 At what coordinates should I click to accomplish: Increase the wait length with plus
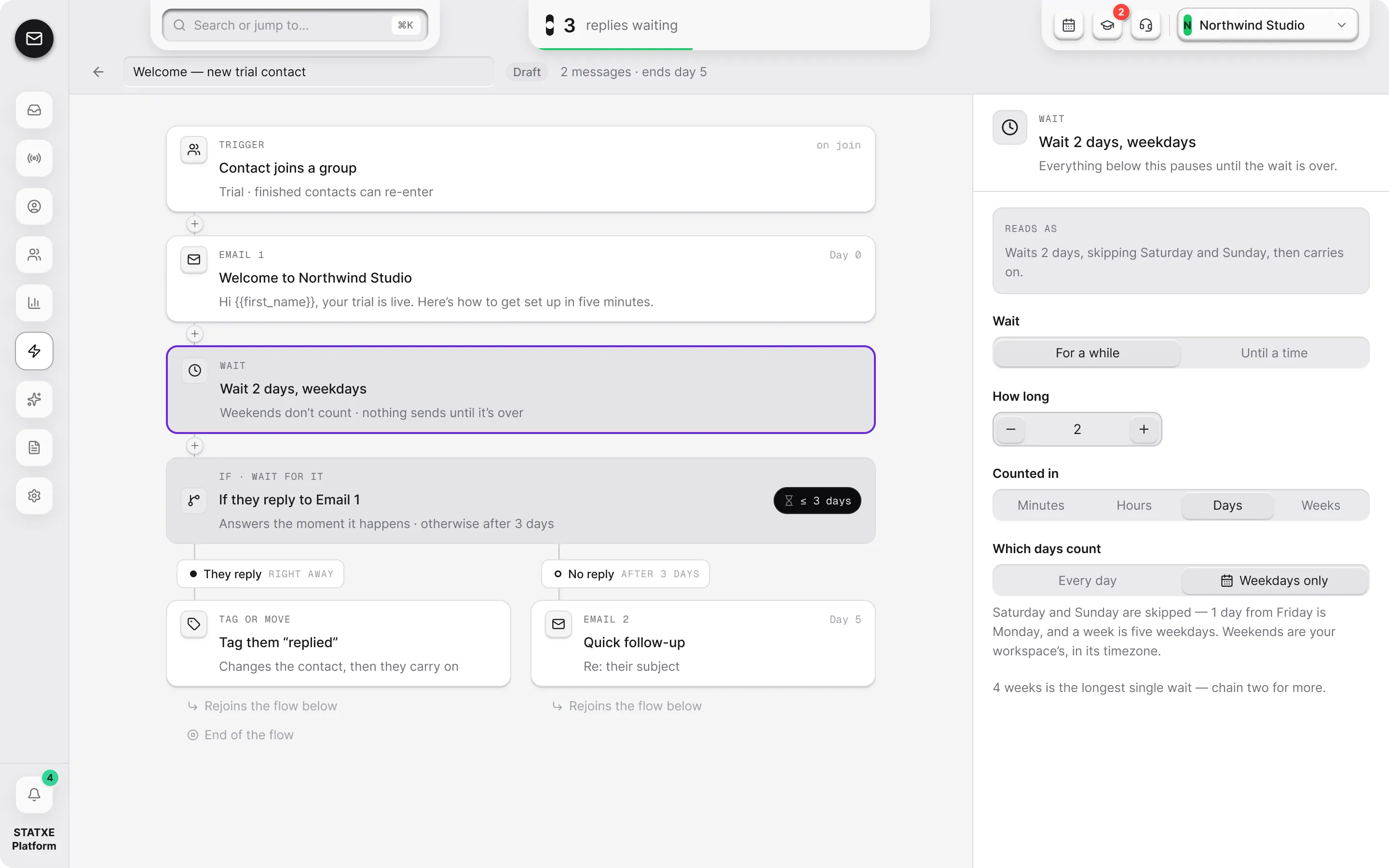tap(1144, 429)
